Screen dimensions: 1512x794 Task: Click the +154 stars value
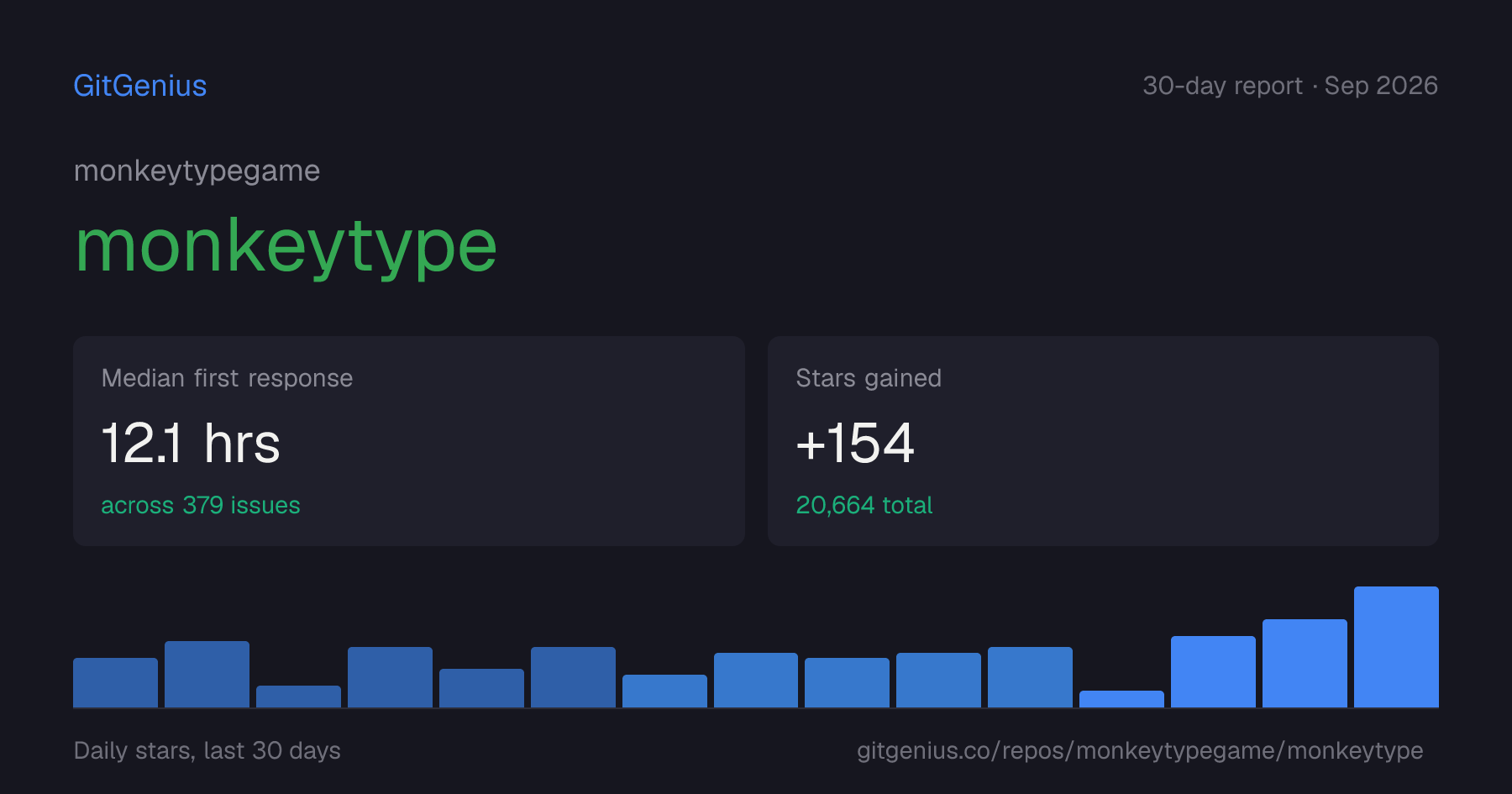coord(855,444)
